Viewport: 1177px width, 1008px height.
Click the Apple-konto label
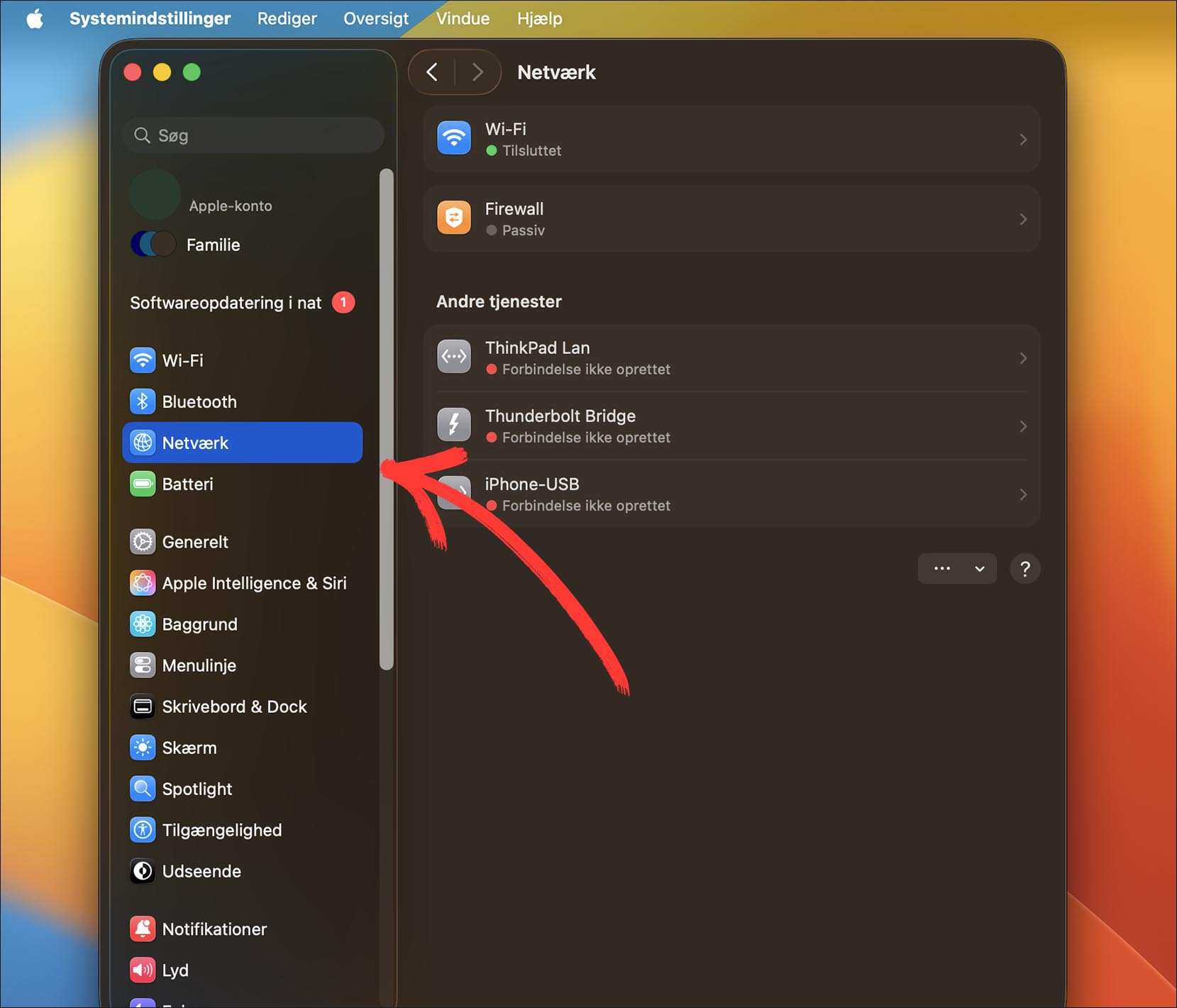[231, 206]
